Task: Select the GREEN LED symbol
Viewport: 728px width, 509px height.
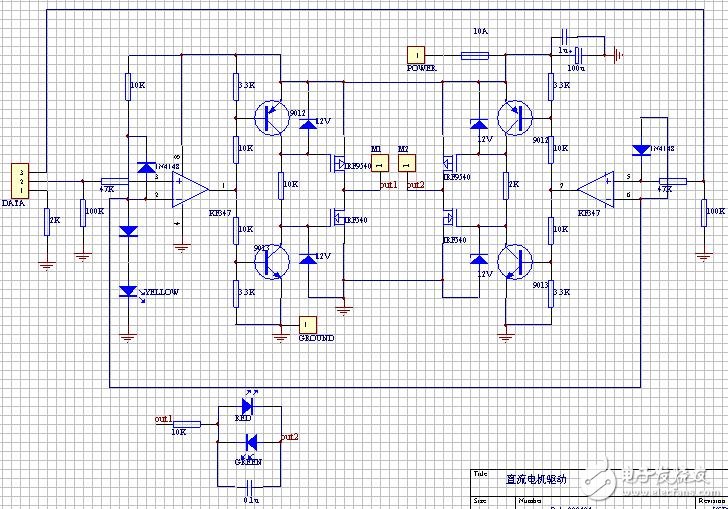Action: [250, 442]
